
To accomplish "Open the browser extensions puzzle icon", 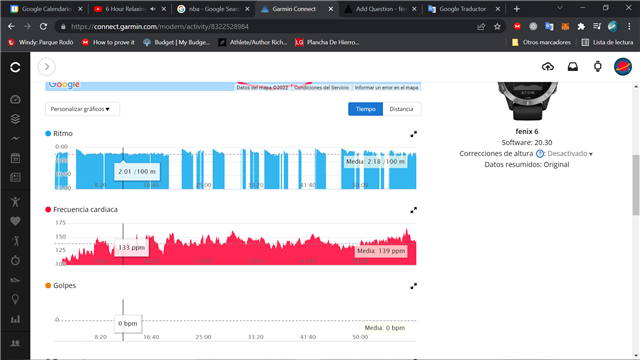I will (581, 27).
